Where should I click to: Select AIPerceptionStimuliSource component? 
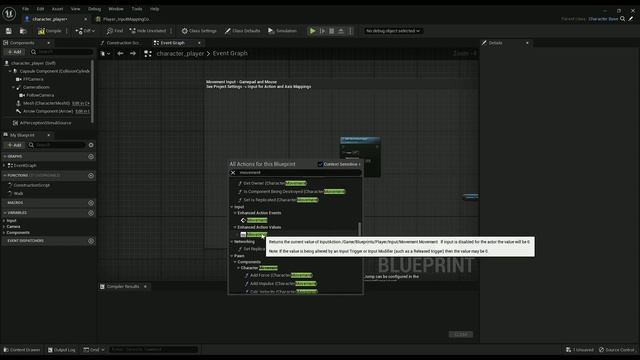pyautogui.click(x=45, y=123)
